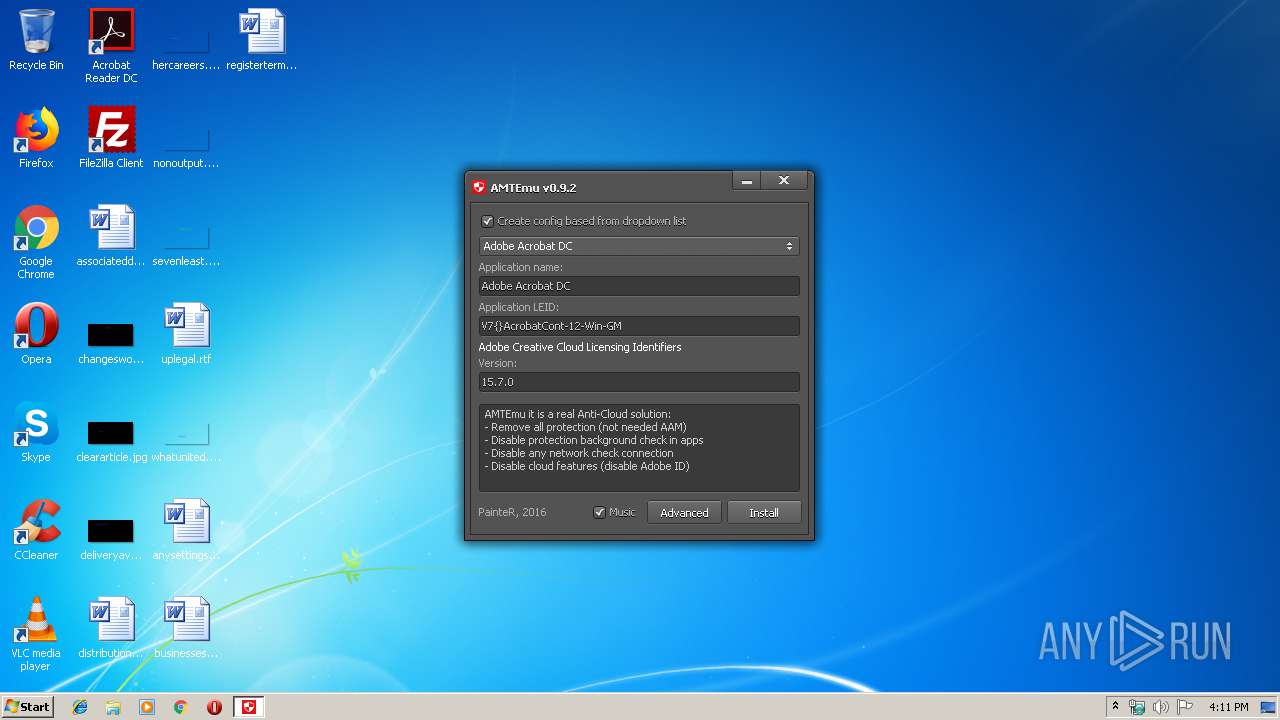
Task: Click the Advanced button
Action: 684,512
